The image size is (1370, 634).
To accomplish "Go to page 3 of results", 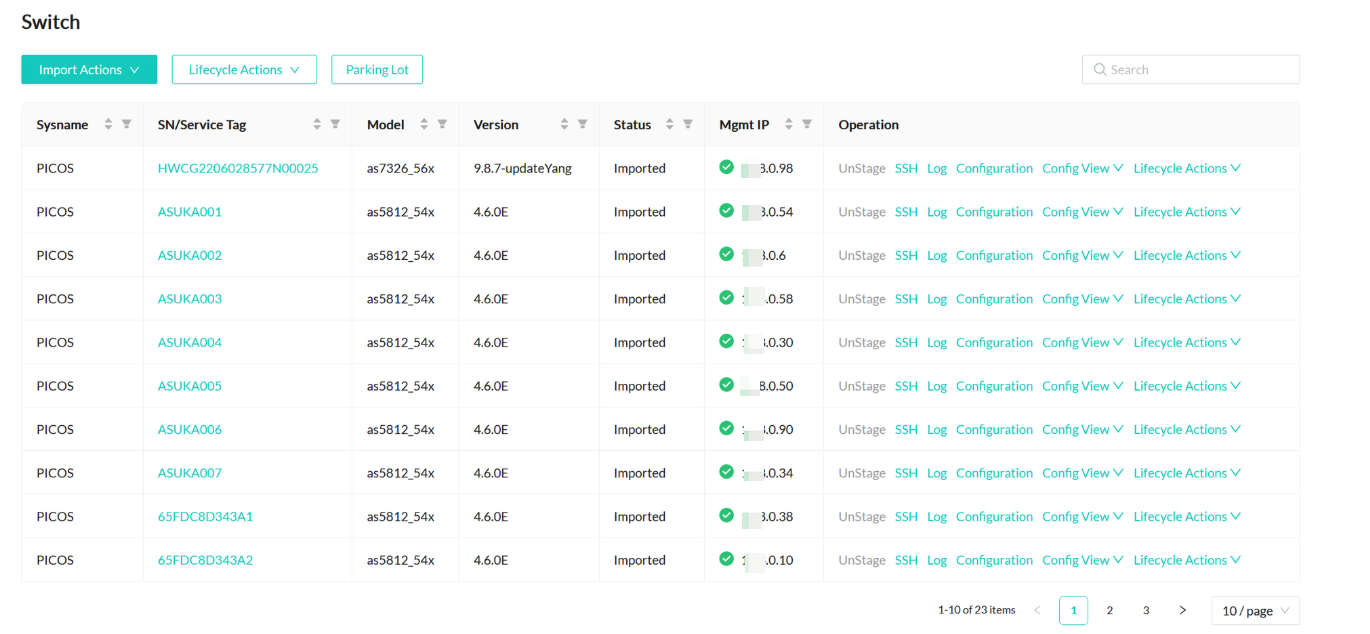I will pyautogui.click(x=1146, y=610).
